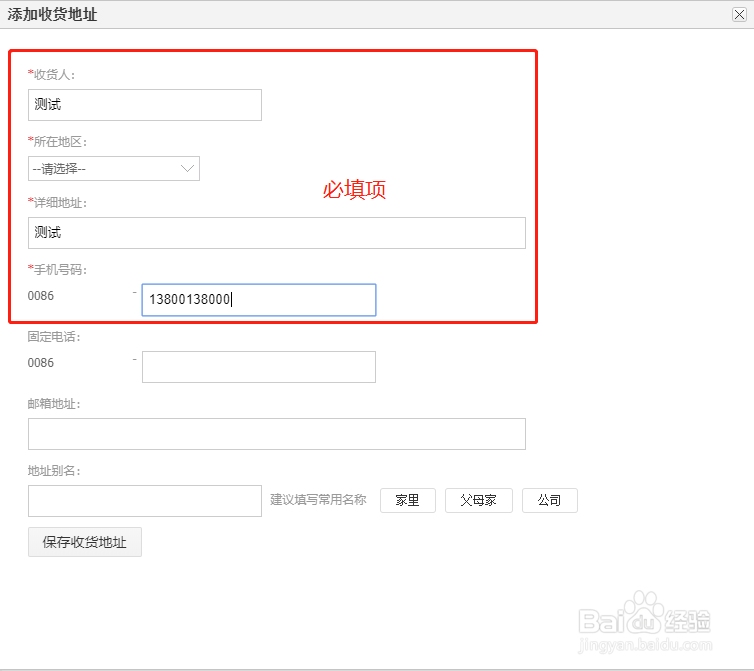Click the *手机号码 label
754x671 pixels.
pos(57,270)
